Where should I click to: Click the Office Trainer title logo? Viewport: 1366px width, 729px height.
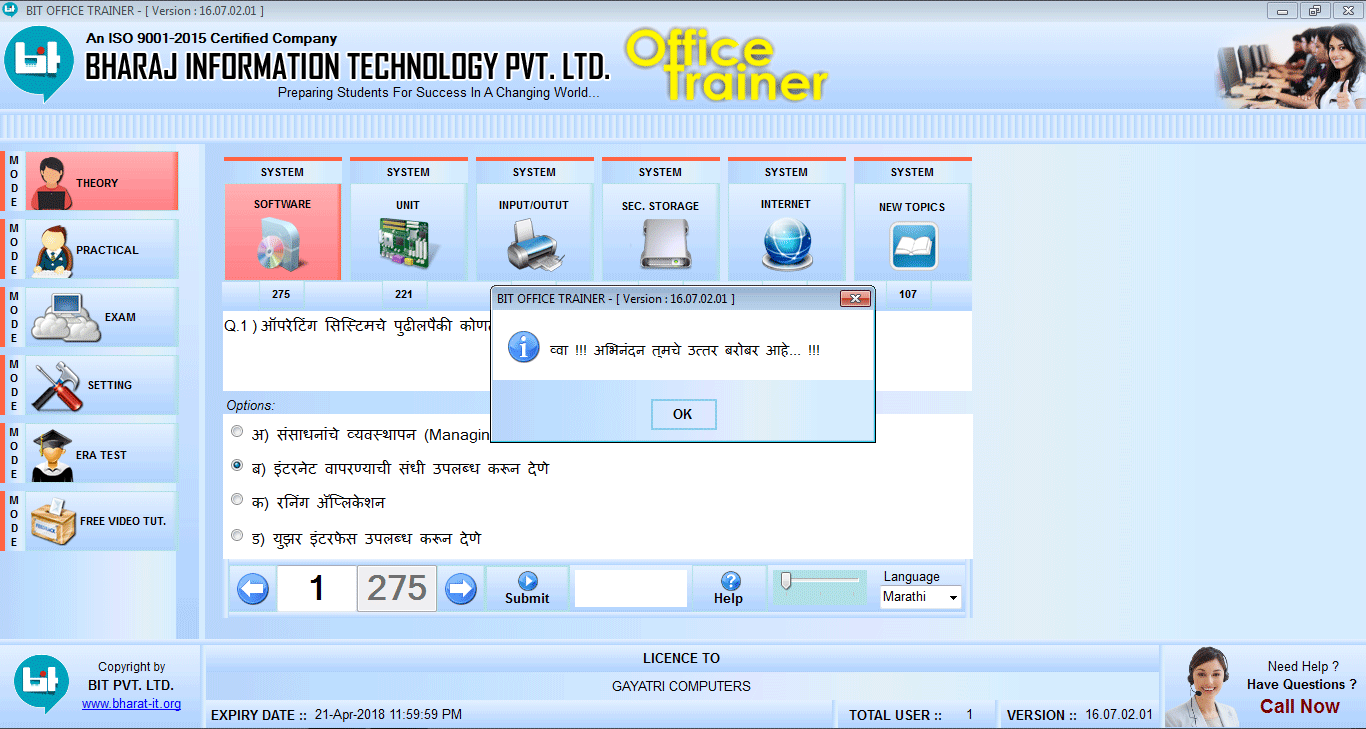point(727,66)
